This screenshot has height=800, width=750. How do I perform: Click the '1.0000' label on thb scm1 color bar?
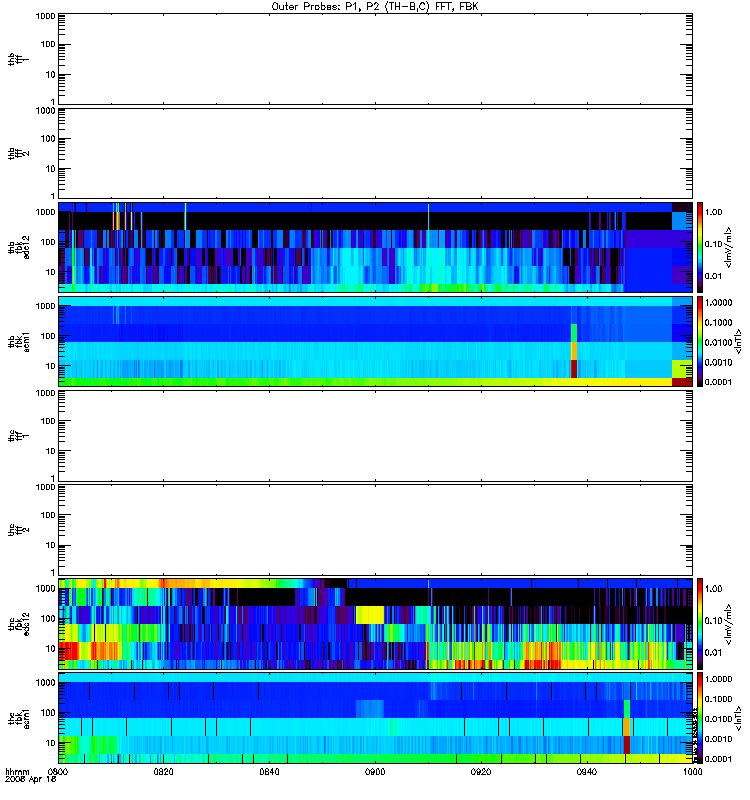click(718, 303)
